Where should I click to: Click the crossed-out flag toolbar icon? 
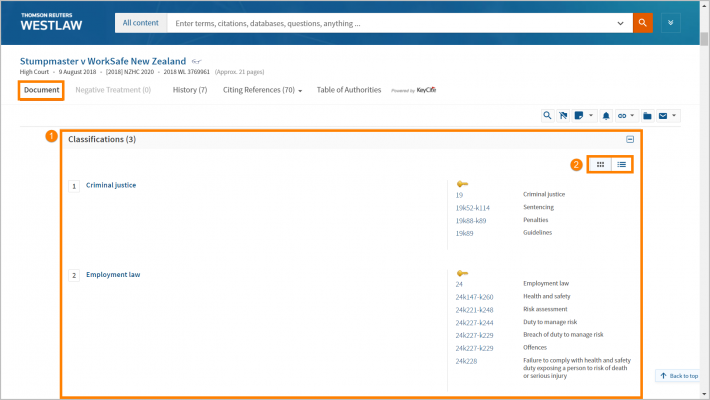(x=563, y=116)
